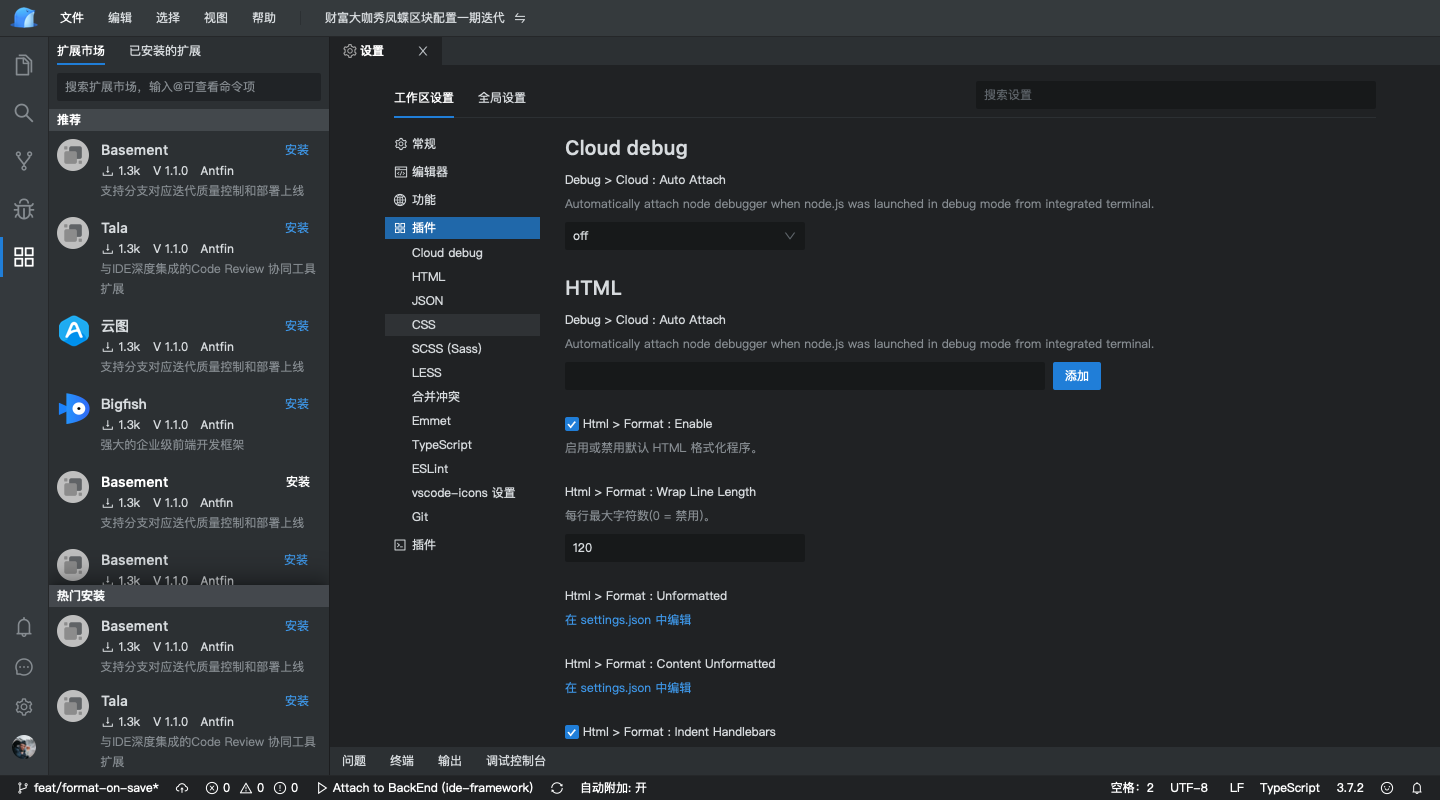Click the Tala extension icon under 推荐

coord(73,233)
